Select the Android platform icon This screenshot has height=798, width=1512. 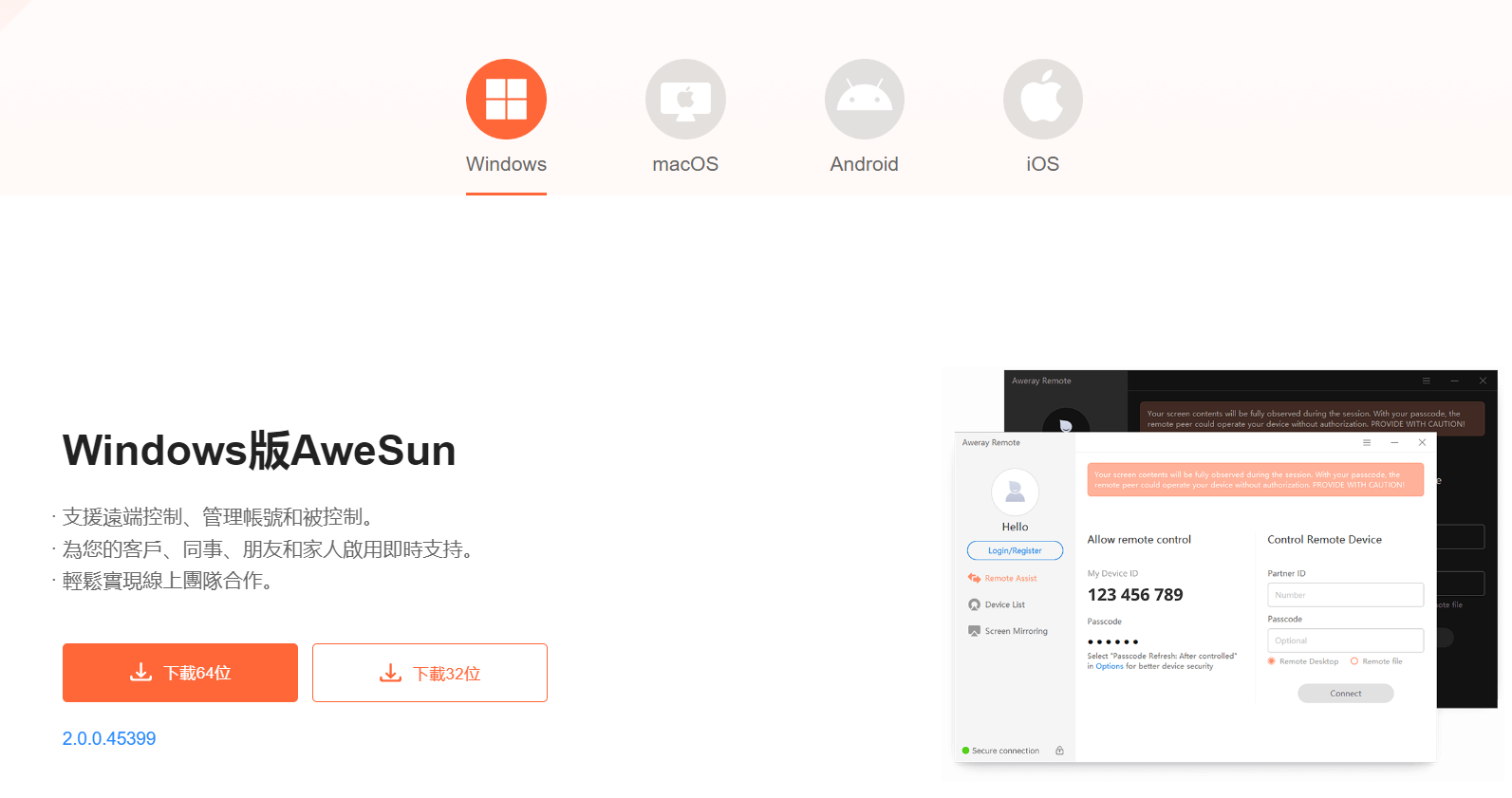864,100
